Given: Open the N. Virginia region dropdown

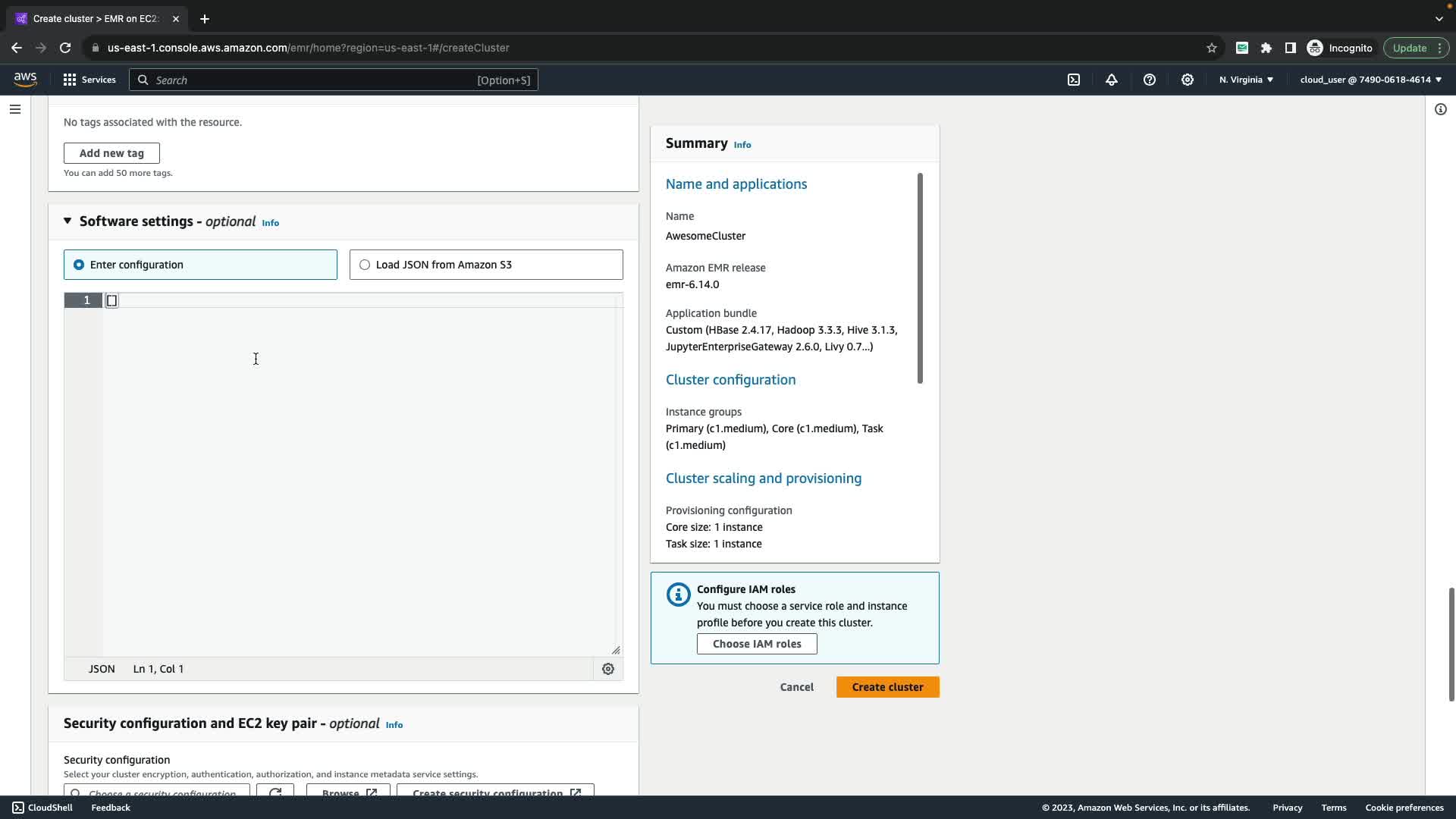Looking at the screenshot, I should pos(1246,80).
